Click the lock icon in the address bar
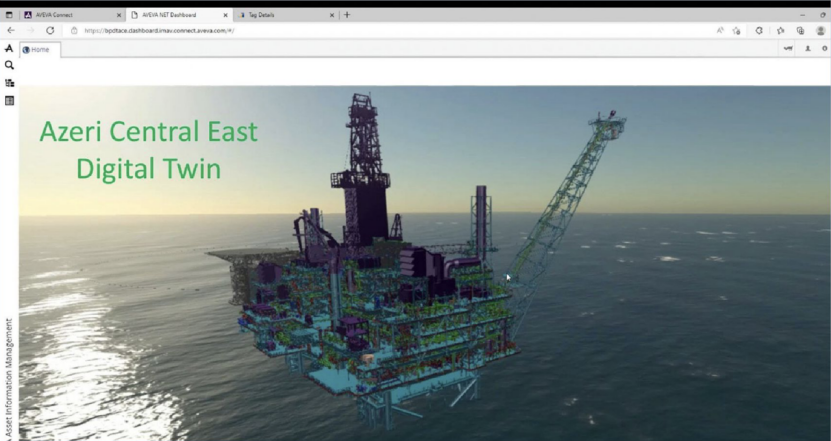This screenshot has height=441, width=831. click(74, 31)
